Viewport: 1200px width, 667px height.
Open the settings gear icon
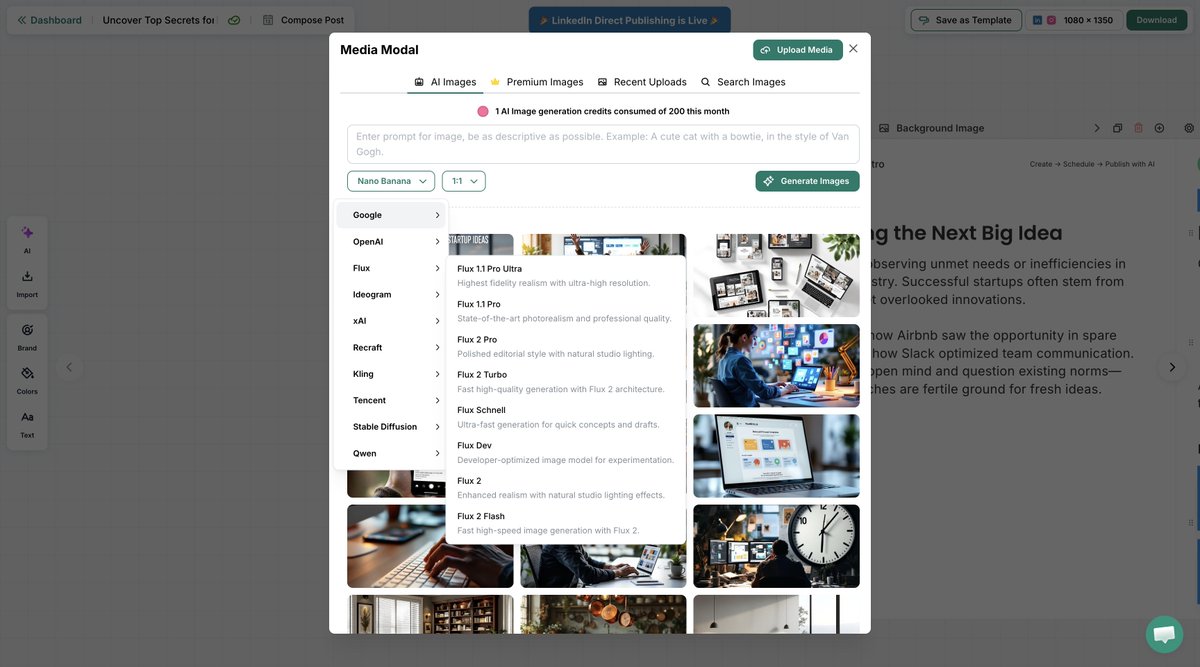(x=1189, y=128)
